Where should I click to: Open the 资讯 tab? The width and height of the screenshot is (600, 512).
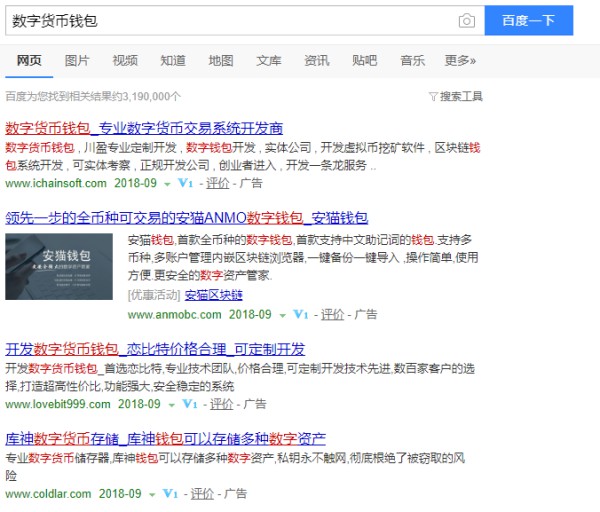coord(316,60)
